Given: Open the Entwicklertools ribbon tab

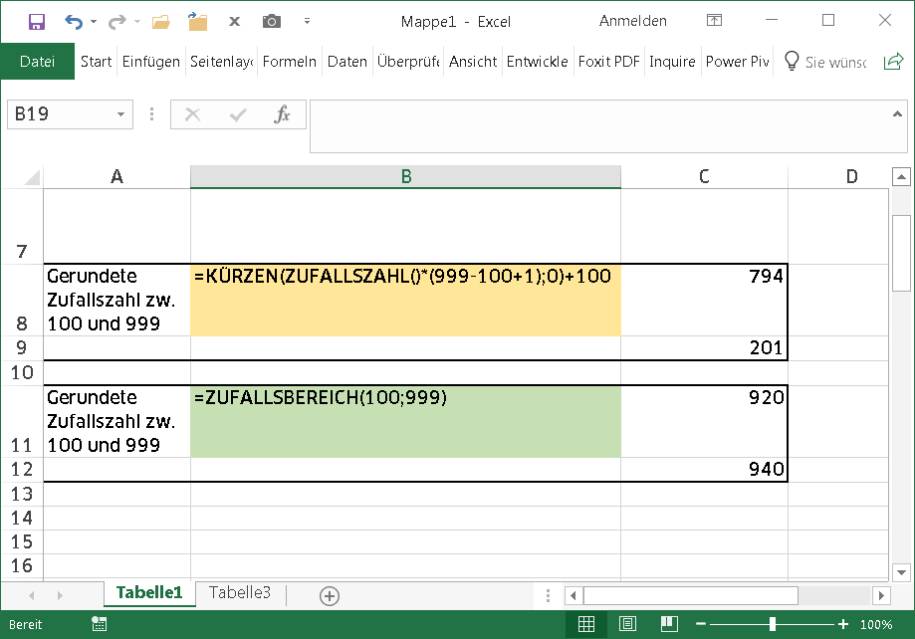Looking at the screenshot, I should pyautogui.click(x=537, y=61).
